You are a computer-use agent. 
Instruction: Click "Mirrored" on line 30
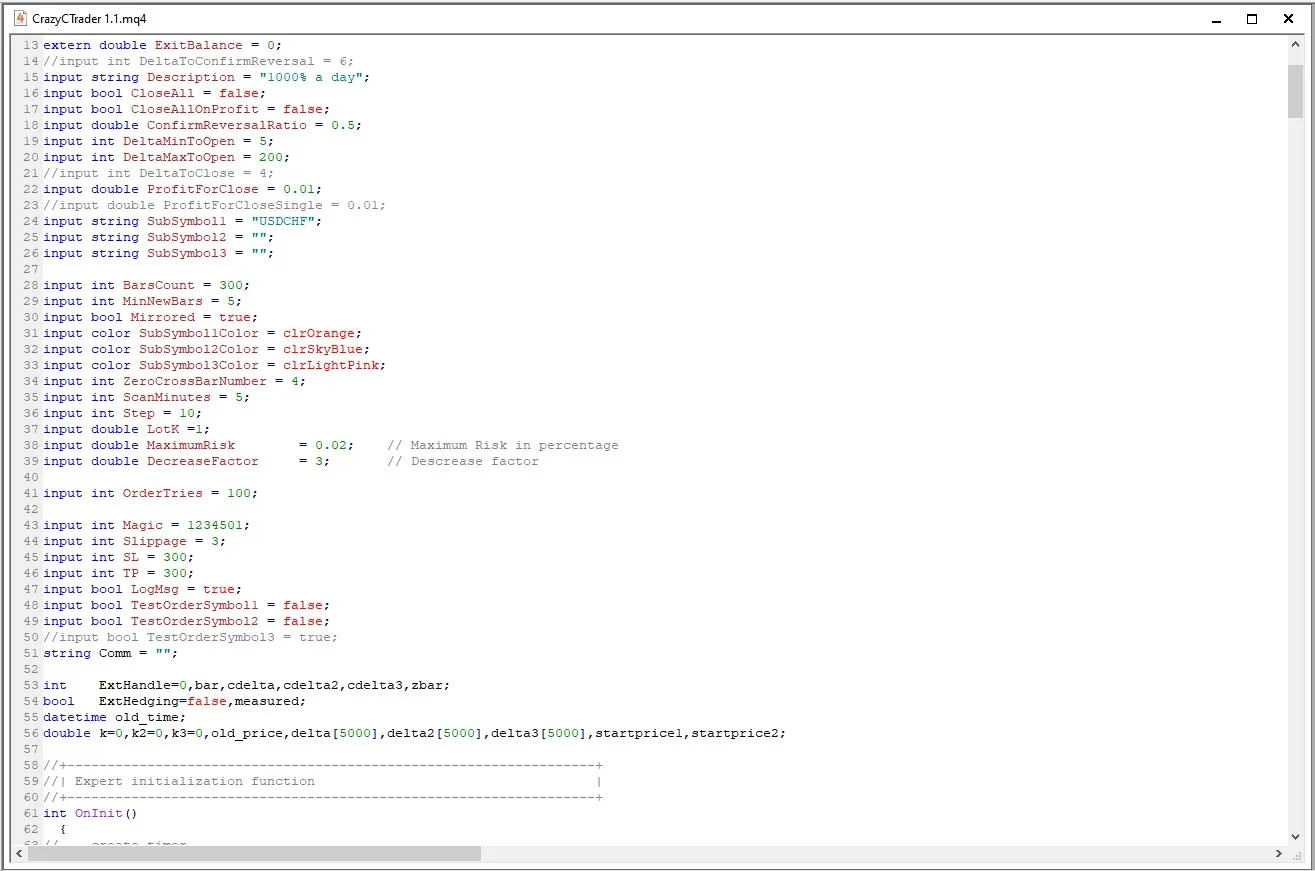tap(162, 317)
